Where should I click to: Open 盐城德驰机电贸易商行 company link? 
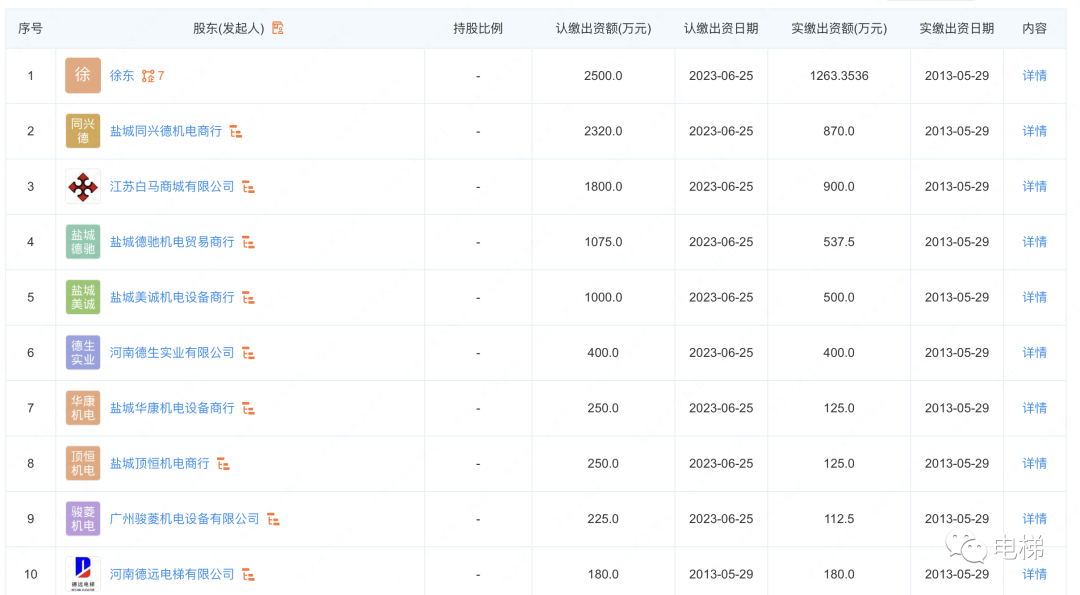172,242
